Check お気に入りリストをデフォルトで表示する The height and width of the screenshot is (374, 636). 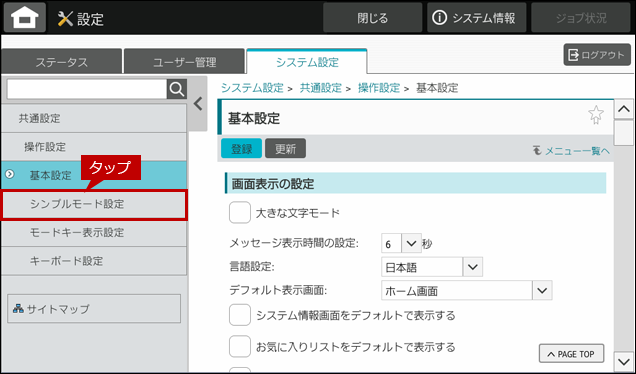pyautogui.click(x=240, y=346)
